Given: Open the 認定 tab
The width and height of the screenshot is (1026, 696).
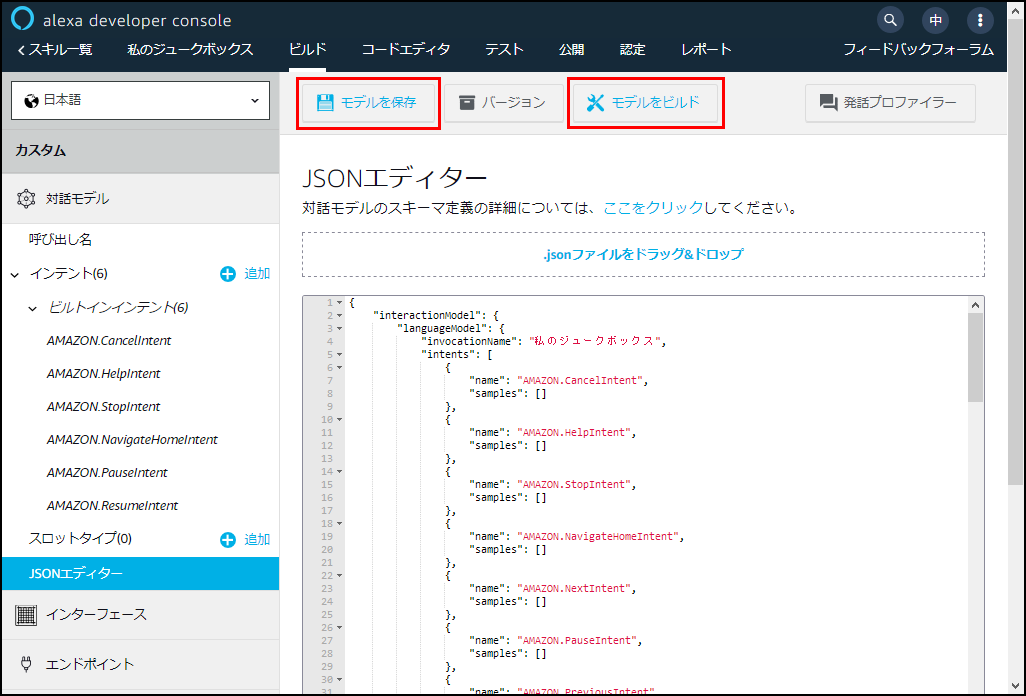Looking at the screenshot, I should click(x=632, y=50).
